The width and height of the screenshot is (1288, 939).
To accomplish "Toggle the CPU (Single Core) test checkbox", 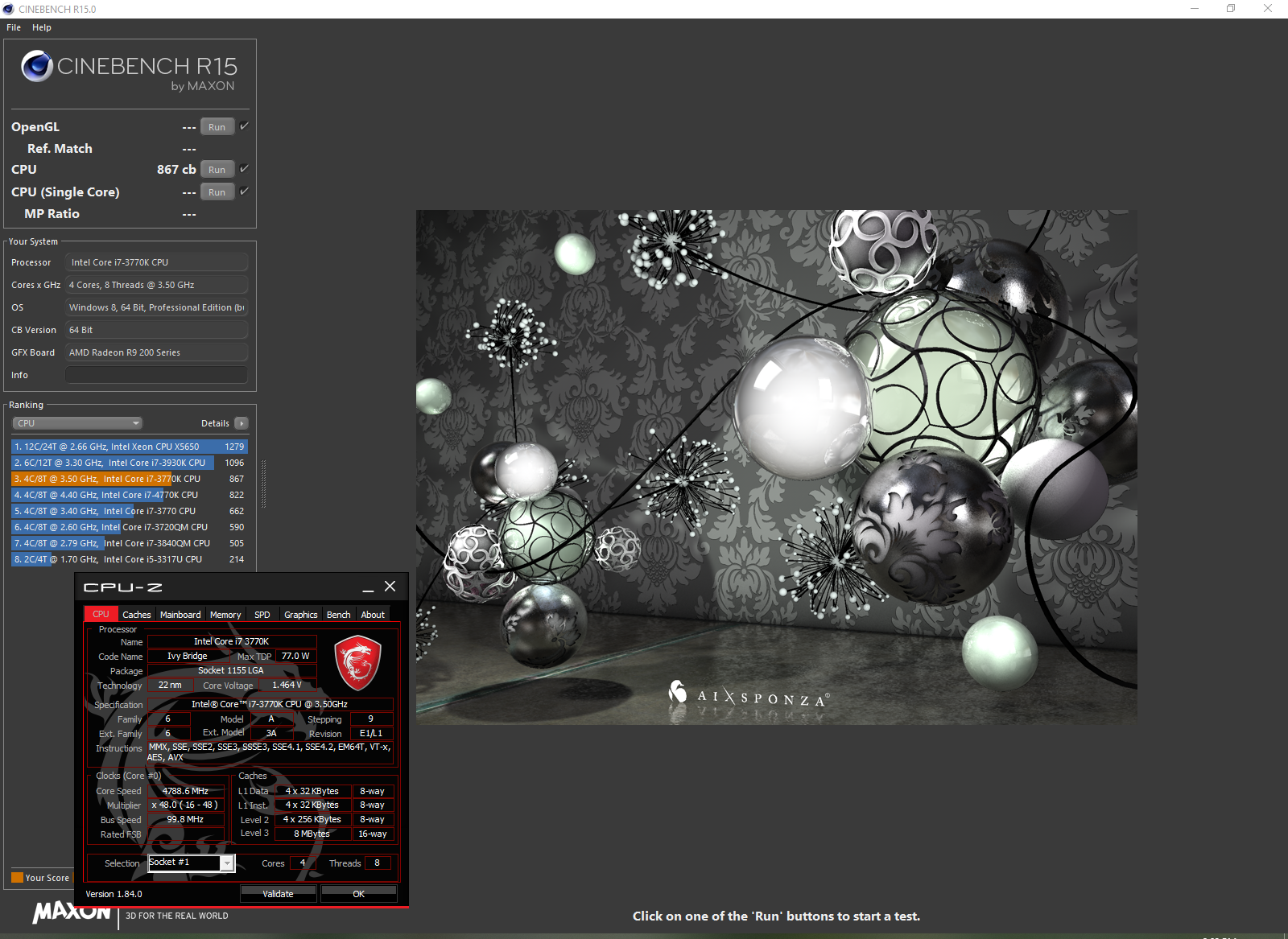I will (x=244, y=192).
